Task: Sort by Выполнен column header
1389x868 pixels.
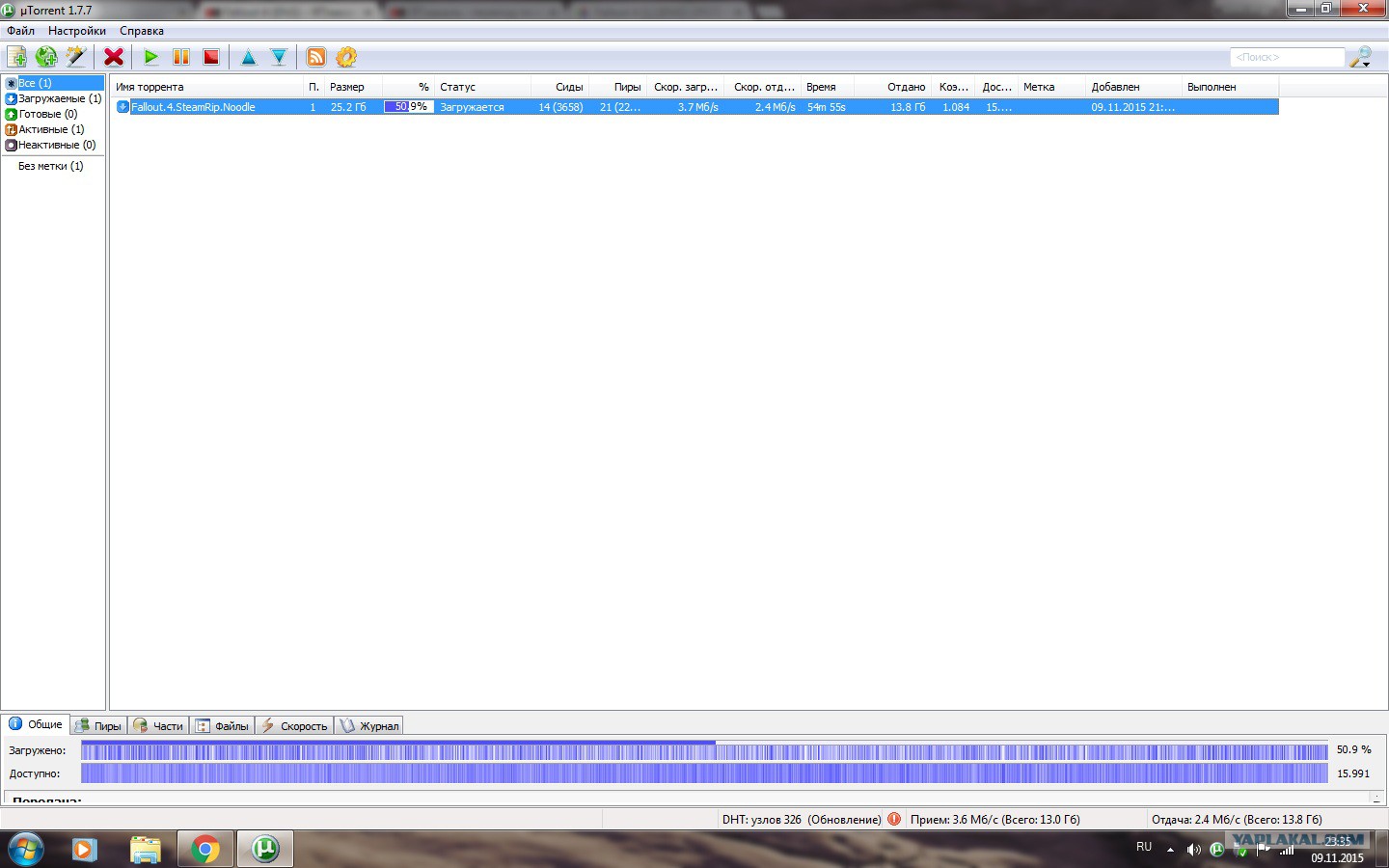Action: pos(1230,87)
